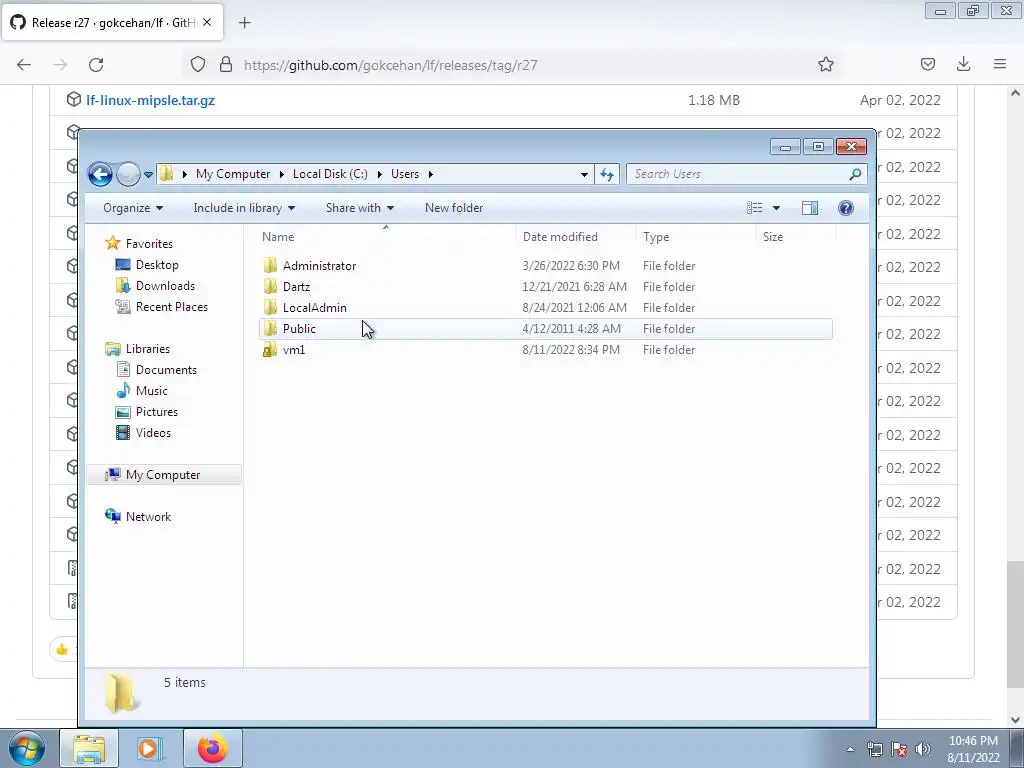1024x768 pixels.
Task: Open the Firefox downloads panel
Action: click(x=963, y=64)
